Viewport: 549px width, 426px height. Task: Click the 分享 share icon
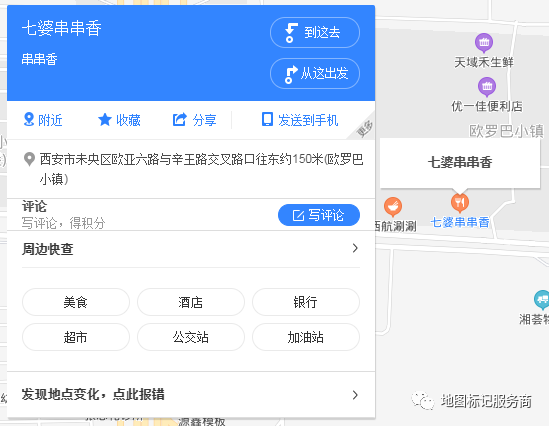pos(180,120)
